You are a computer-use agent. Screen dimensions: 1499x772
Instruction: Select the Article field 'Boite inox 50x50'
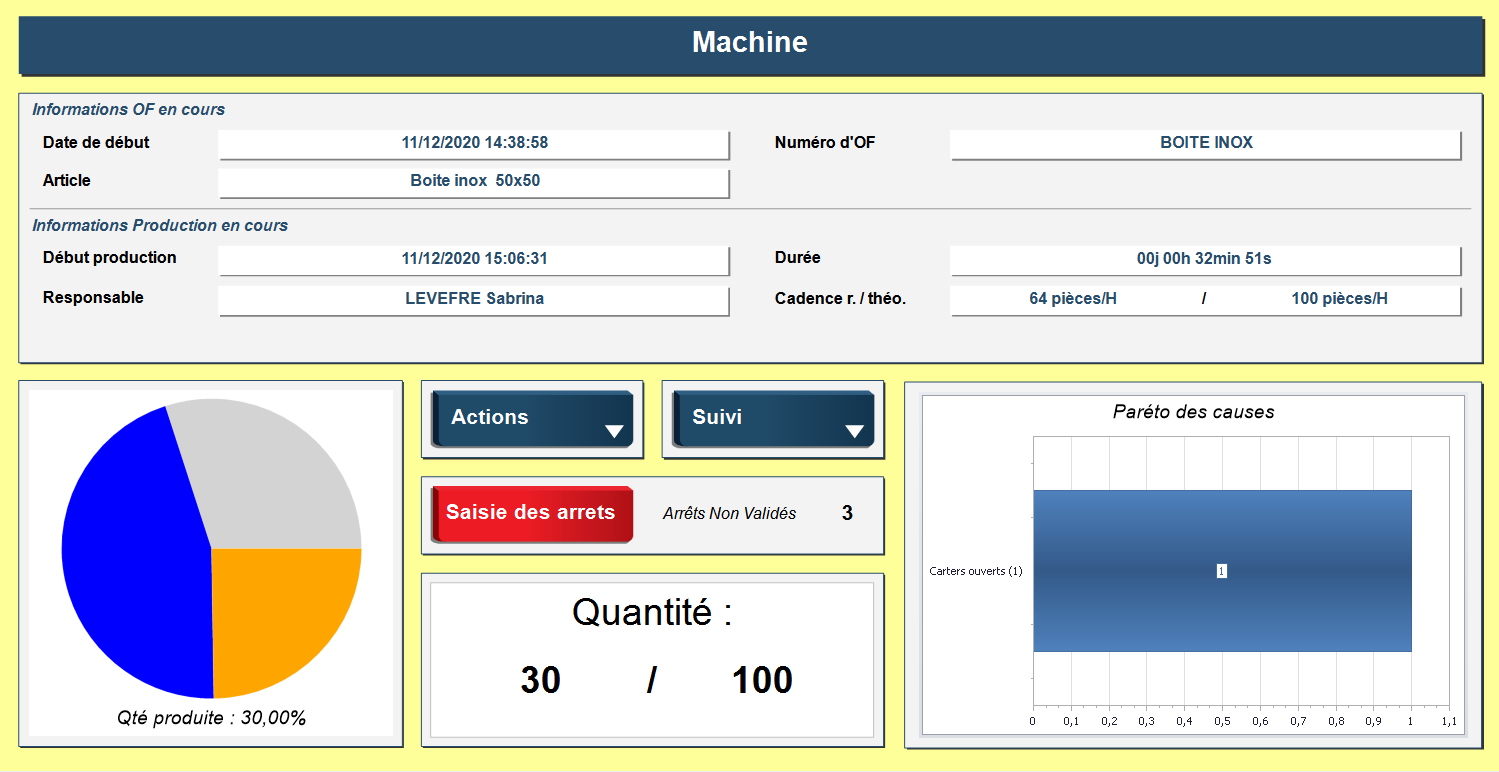[x=474, y=182]
